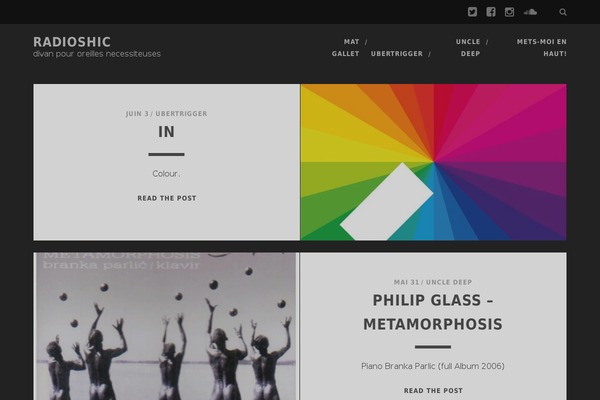Click the Colour. excerpt text
The image size is (600, 400).
pyautogui.click(x=166, y=173)
